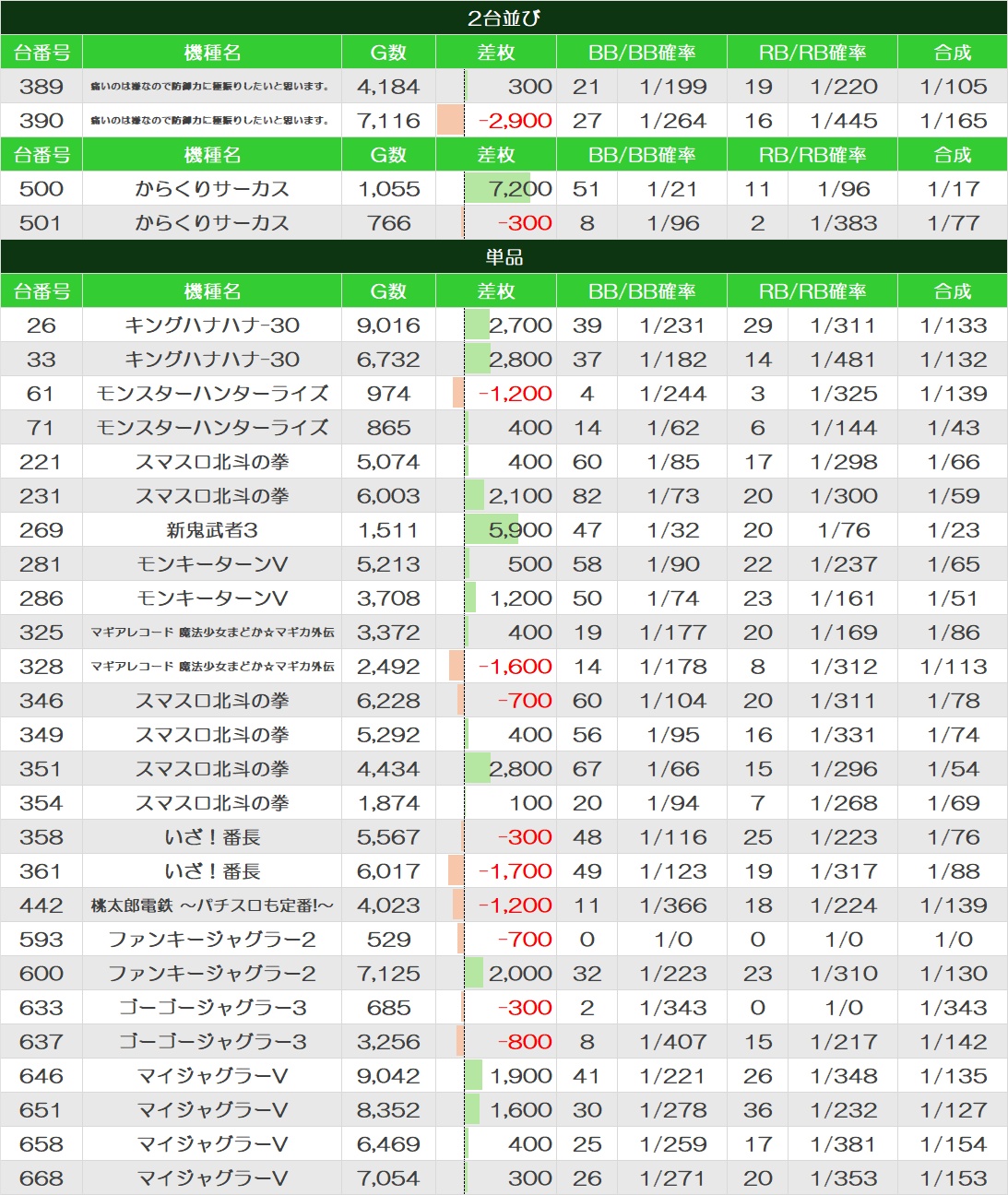The image size is (1008, 1195).
Task: Click combined rate 1/17
Action: click(x=954, y=189)
